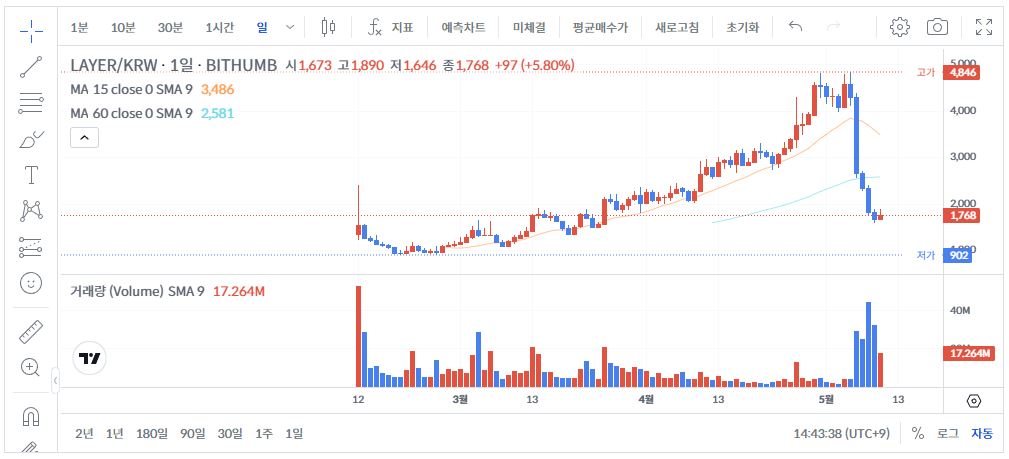Select the trend line drawing tool

pyautogui.click(x=31, y=66)
